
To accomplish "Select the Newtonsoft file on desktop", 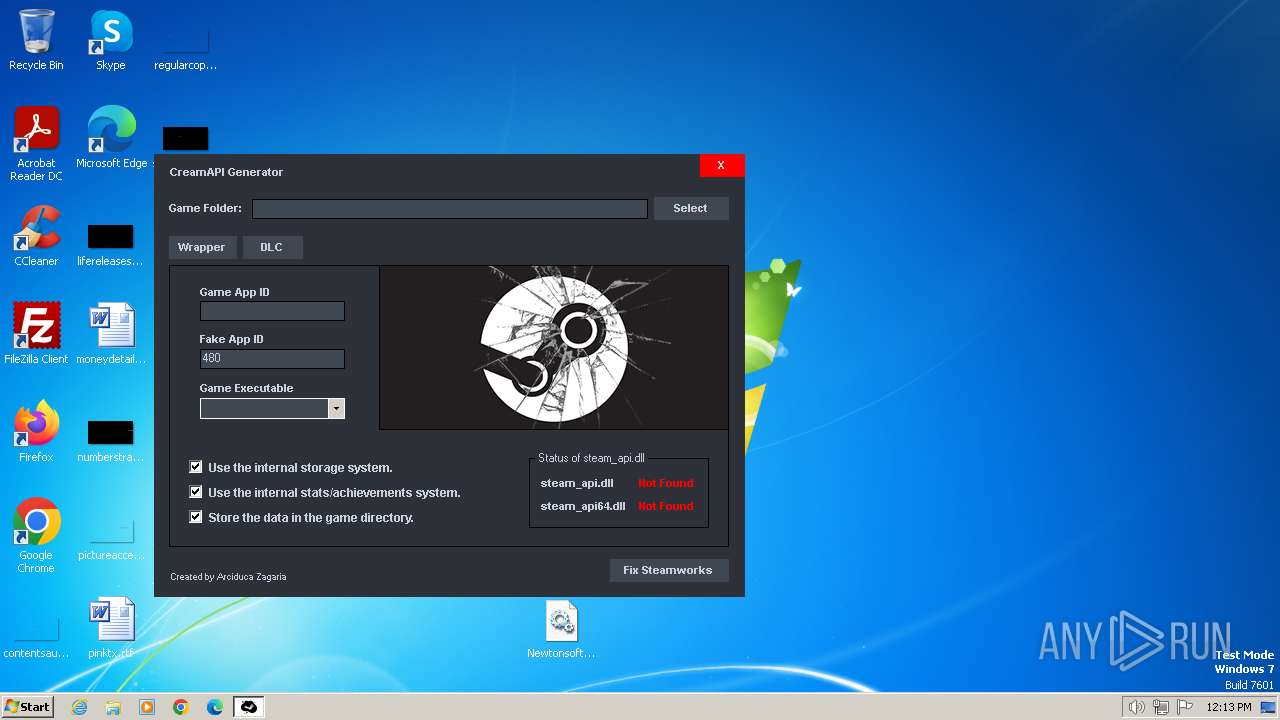I will (x=561, y=629).
